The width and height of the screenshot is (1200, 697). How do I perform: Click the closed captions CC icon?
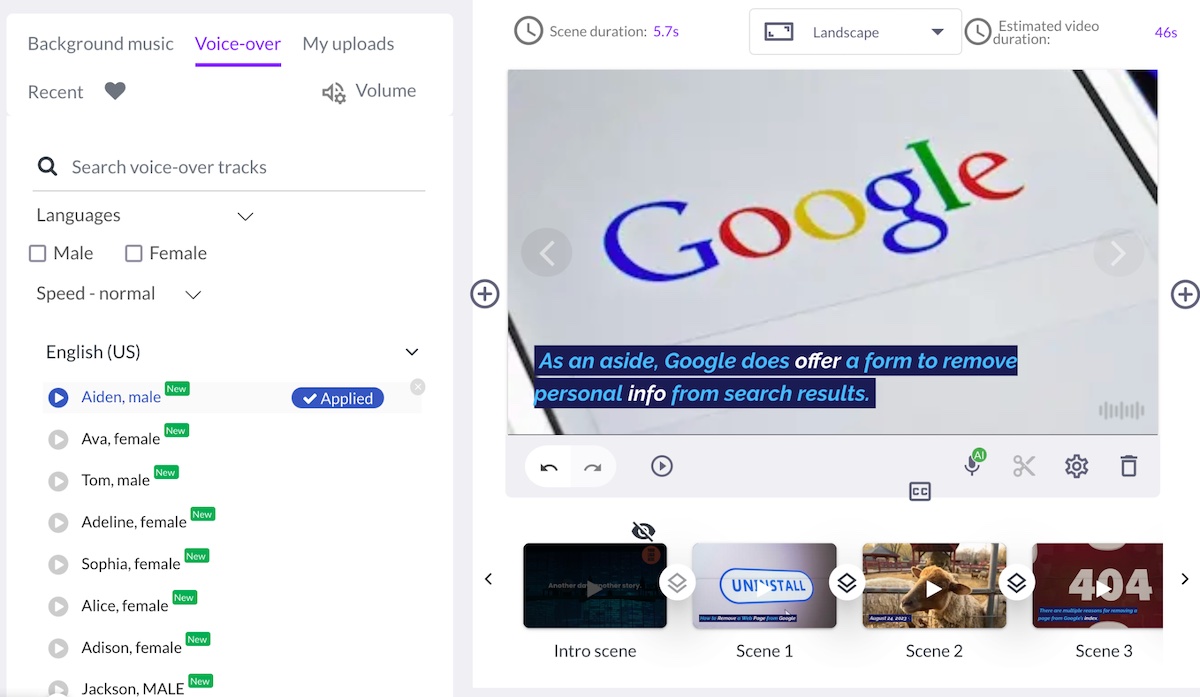[920, 491]
